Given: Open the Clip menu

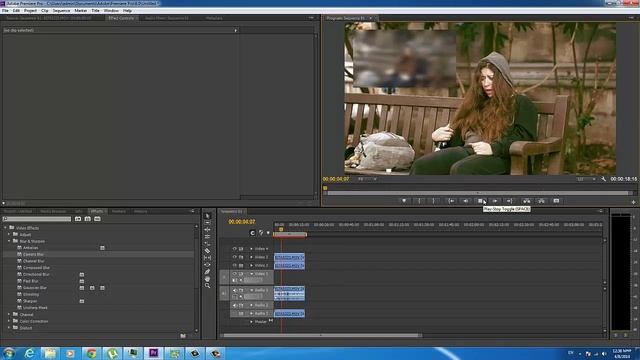Looking at the screenshot, I should (x=44, y=11).
